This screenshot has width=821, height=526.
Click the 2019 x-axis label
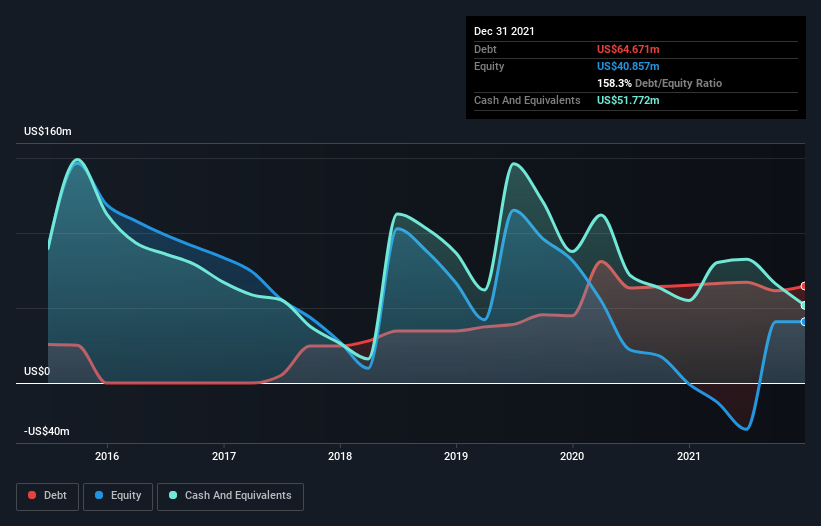456,456
